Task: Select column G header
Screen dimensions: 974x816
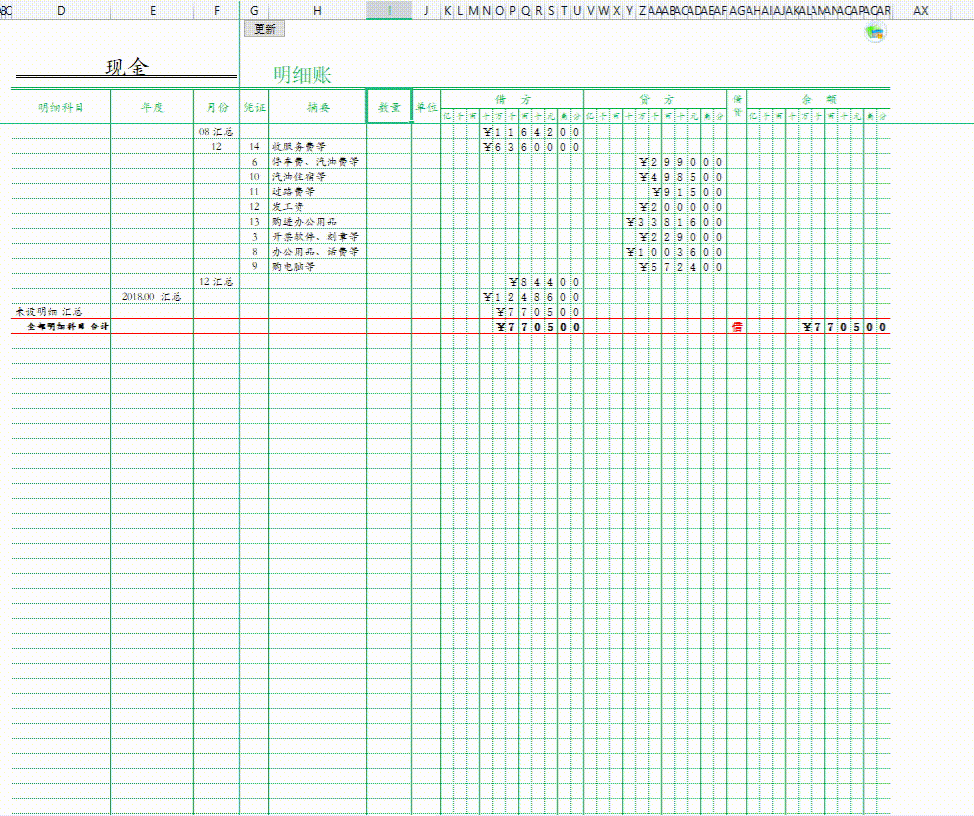Action: click(x=254, y=10)
